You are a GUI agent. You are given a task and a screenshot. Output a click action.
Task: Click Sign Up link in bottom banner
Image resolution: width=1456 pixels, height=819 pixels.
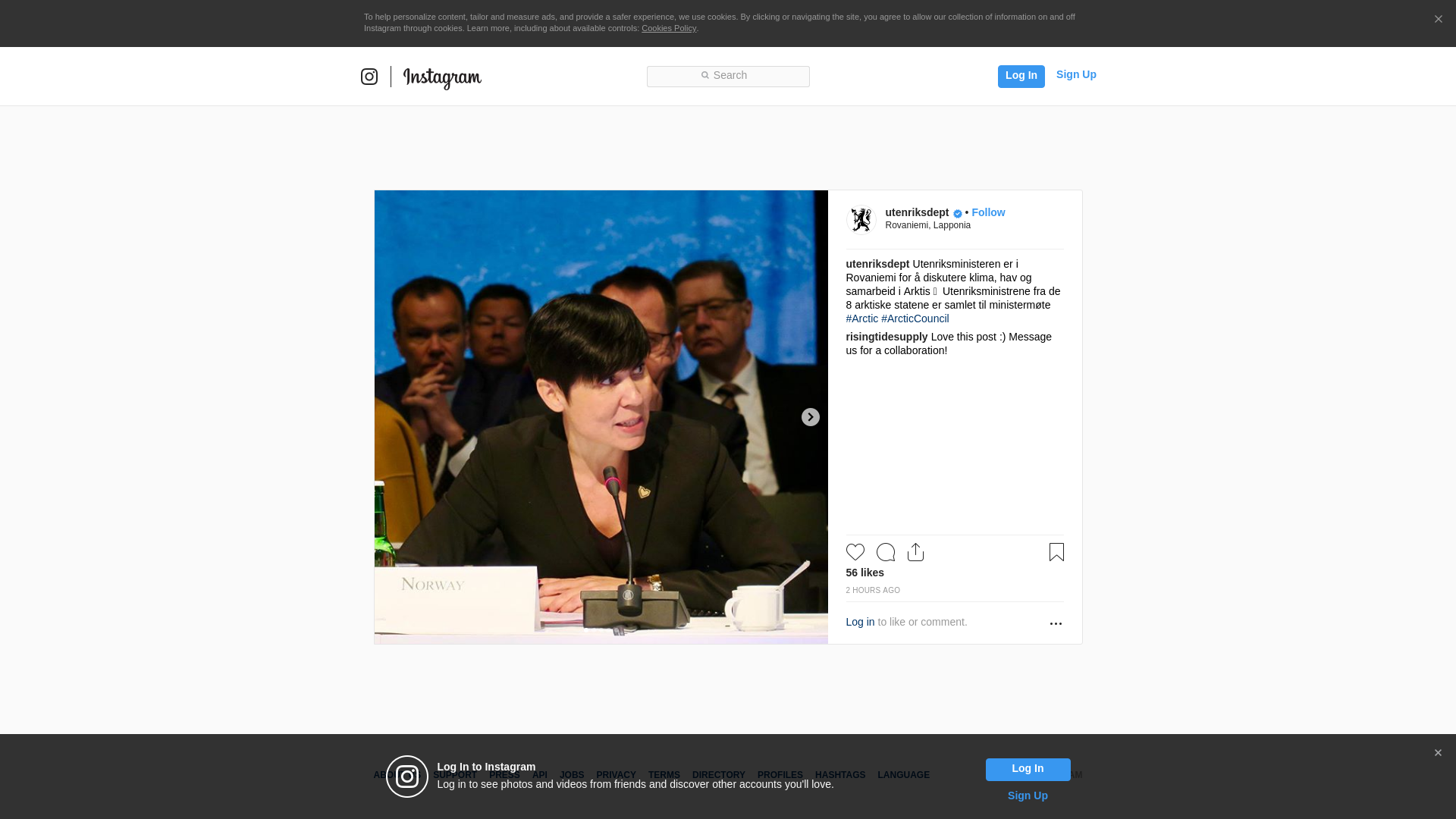tap(1028, 795)
